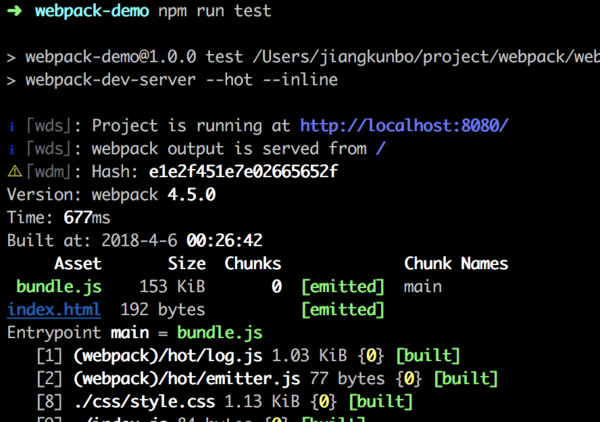The image size is (600, 422).
Task: Click the 'webpack-demo@1.0.0 test' script line
Action: [134, 57]
